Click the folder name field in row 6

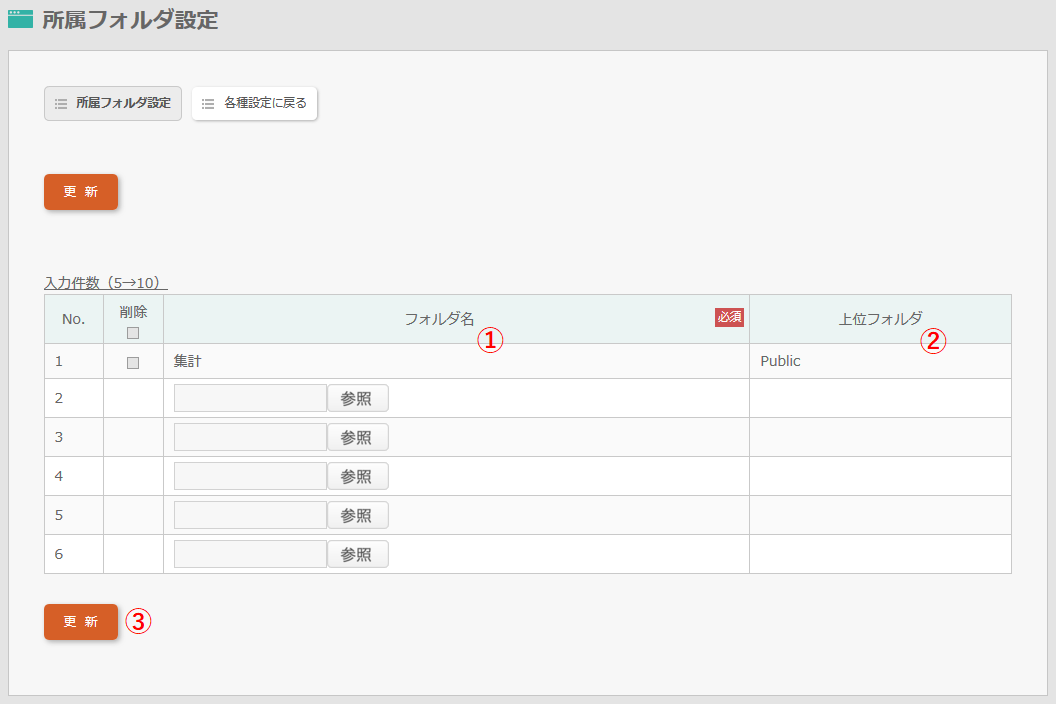pyautogui.click(x=250, y=554)
